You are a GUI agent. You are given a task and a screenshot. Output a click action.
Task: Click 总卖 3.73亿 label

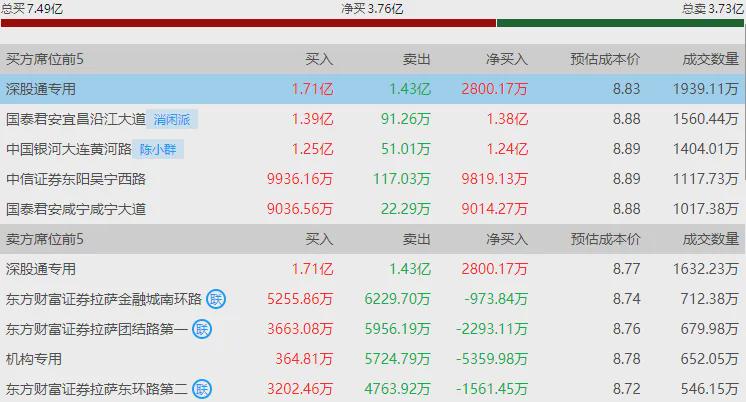[x=713, y=9]
